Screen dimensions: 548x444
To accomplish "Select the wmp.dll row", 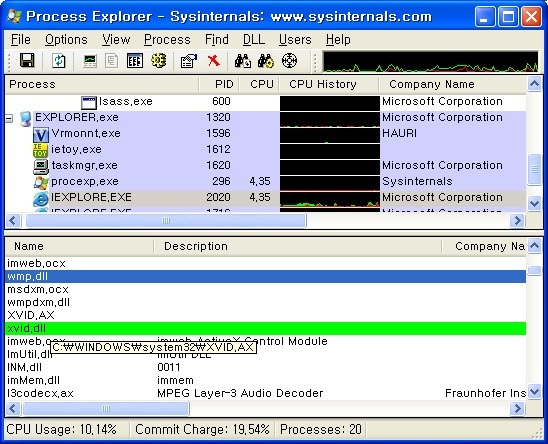I will [266, 276].
